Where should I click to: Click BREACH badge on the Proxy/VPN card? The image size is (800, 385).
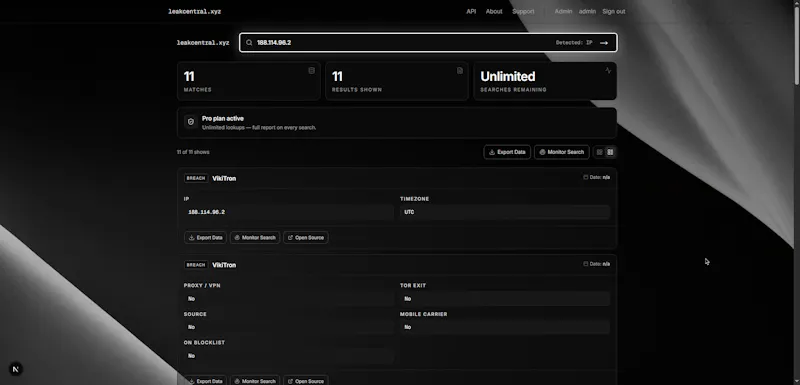pyautogui.click(x=196, y=265)
